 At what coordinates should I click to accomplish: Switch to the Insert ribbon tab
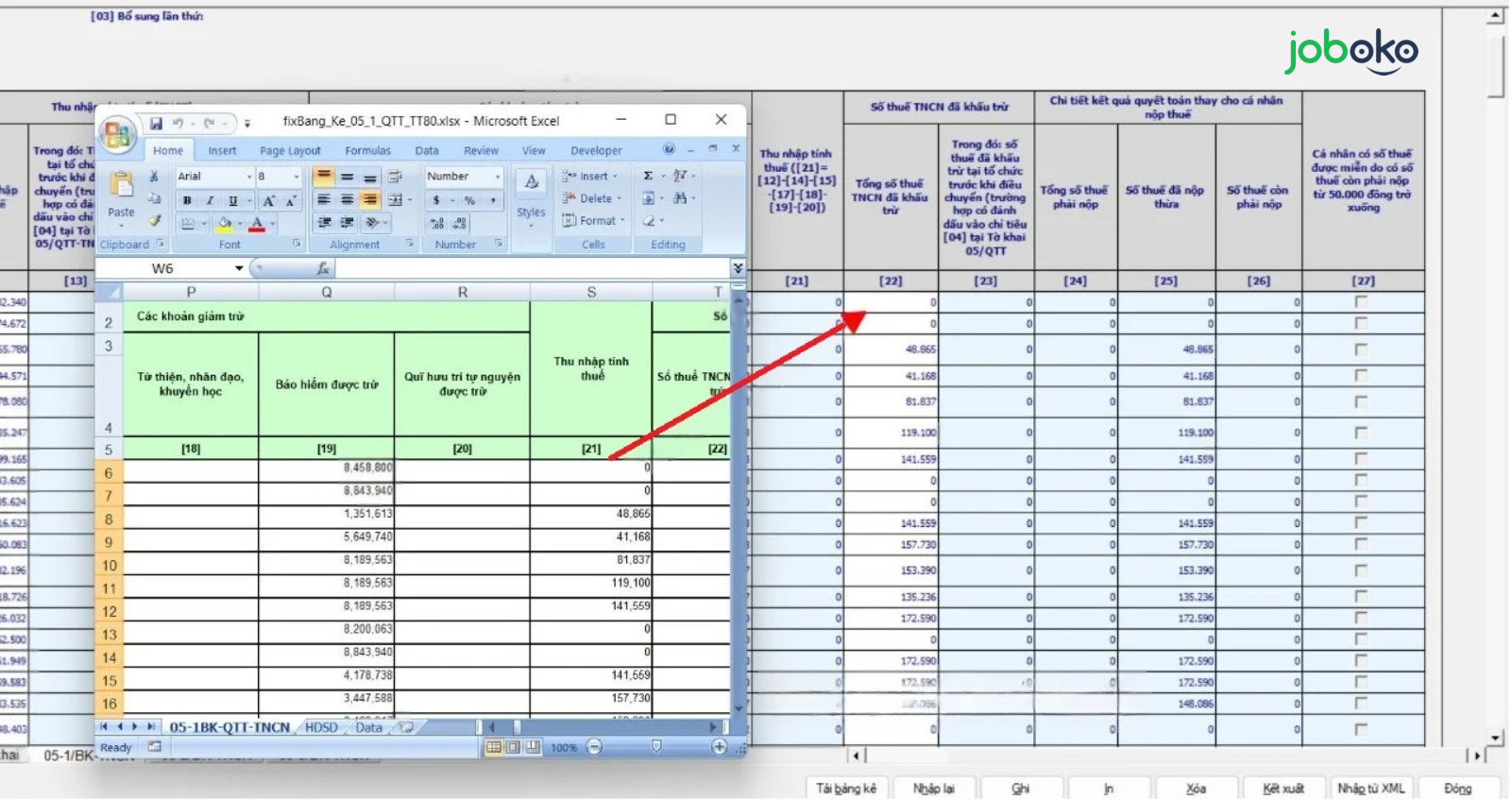(222, 150)
